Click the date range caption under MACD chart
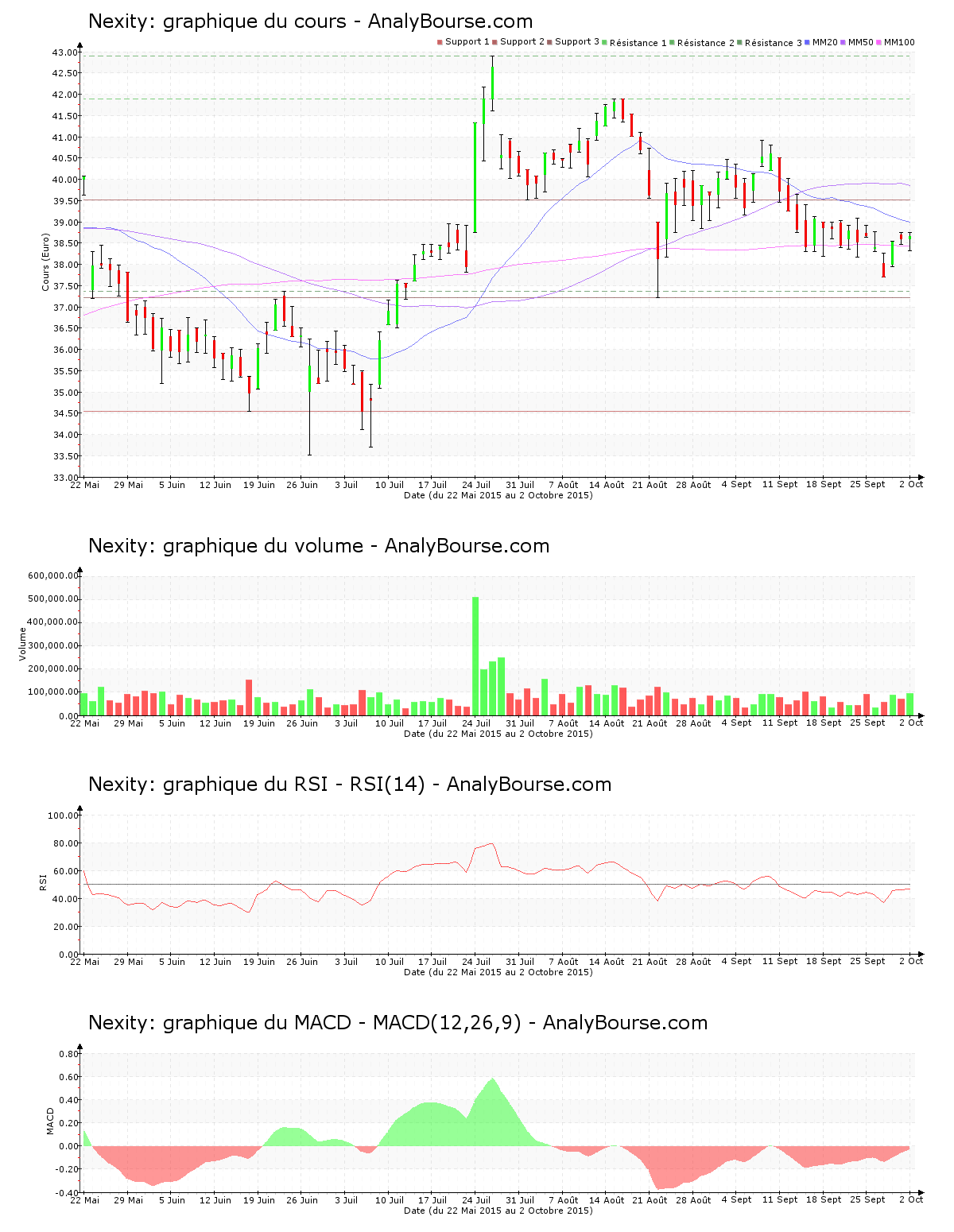954x1232 pixels. tap(498, 1211)
